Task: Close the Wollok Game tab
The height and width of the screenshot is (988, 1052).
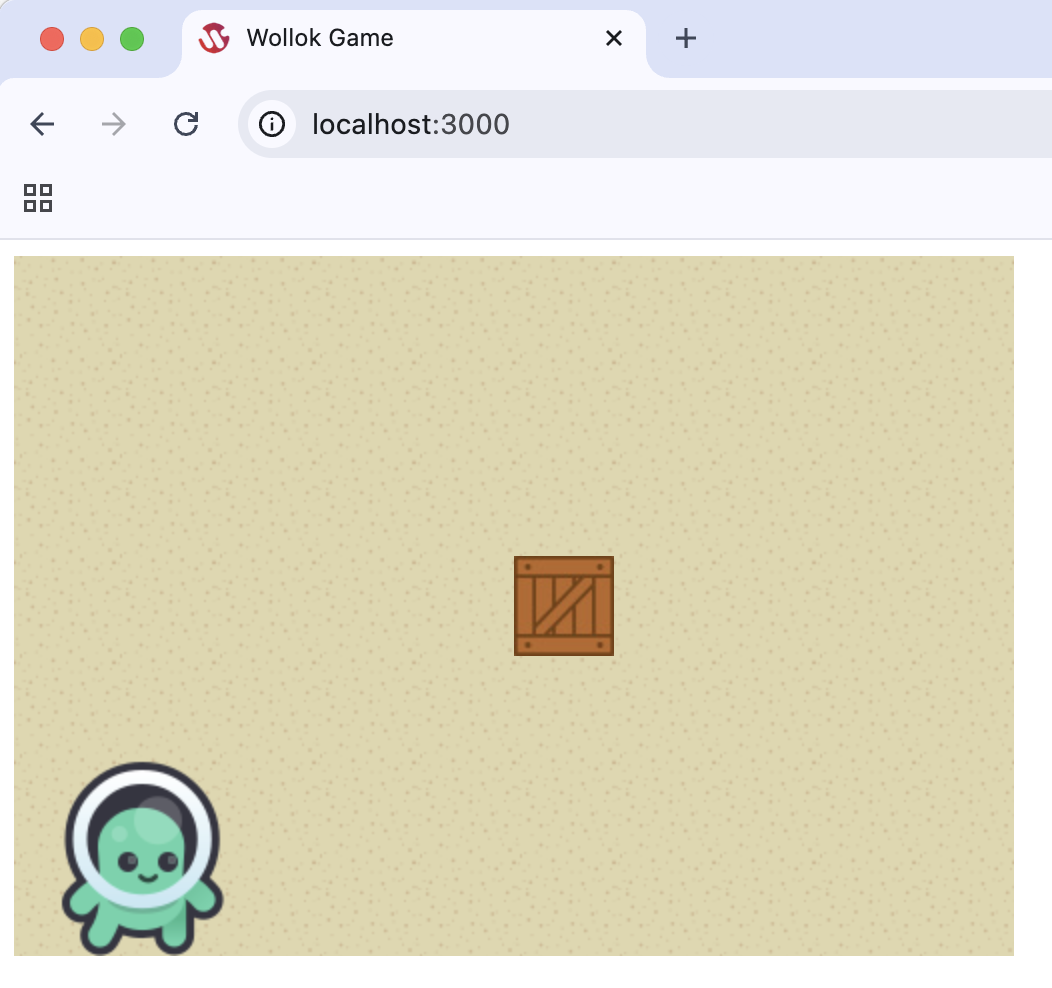Action: (x=614, y=39)
